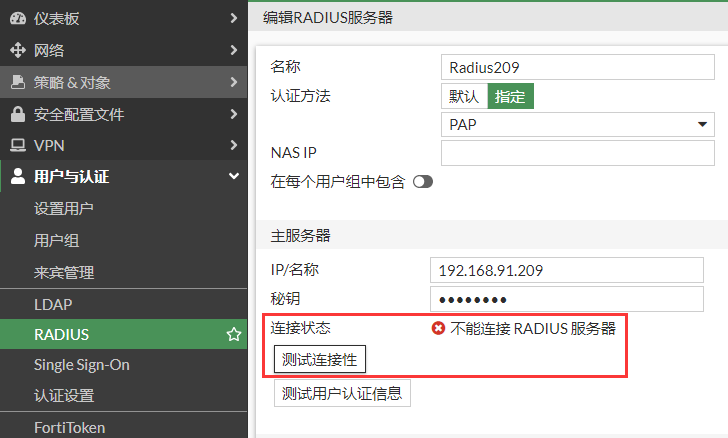The image size is (728, 438).
Task: Click the network cross-arrows icon
Action: (18, 50)
